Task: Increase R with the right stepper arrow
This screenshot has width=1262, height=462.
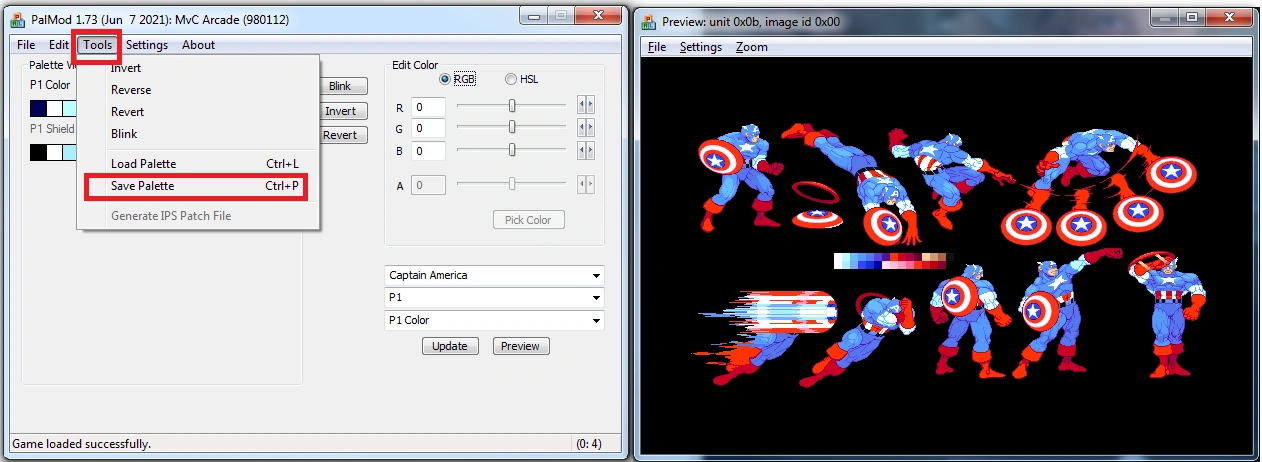Action: pos(590,105)
